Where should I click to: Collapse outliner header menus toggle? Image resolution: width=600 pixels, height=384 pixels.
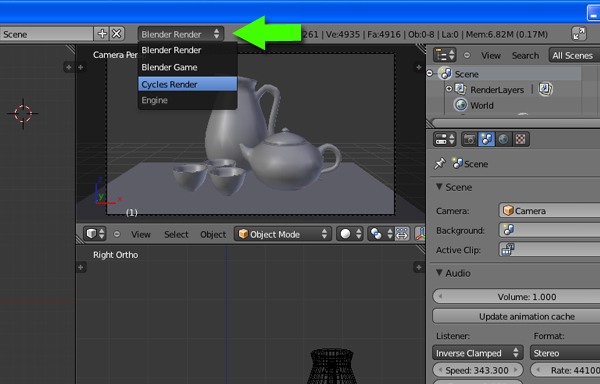[467, 55]
